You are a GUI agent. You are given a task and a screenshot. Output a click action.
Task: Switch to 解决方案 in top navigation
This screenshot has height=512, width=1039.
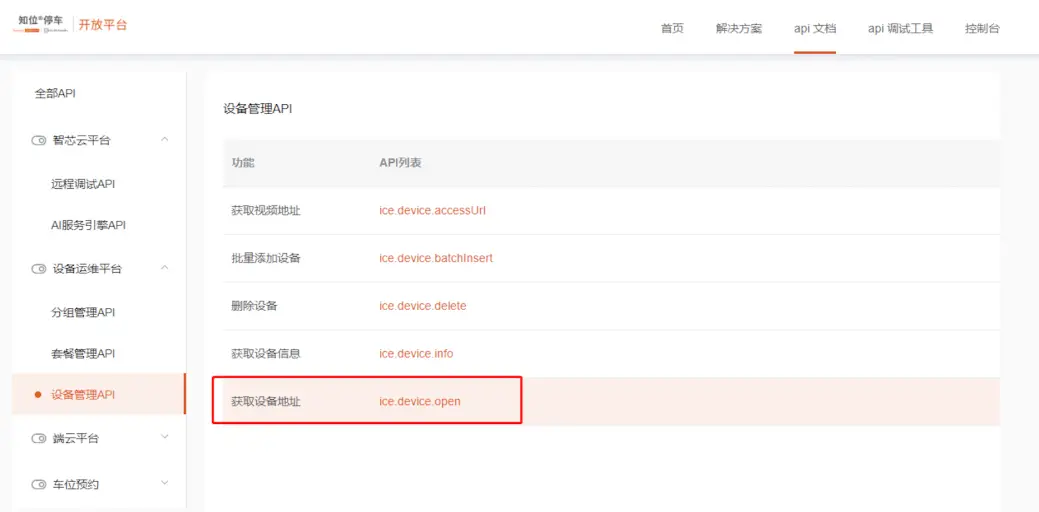click(x=739, y=28)
